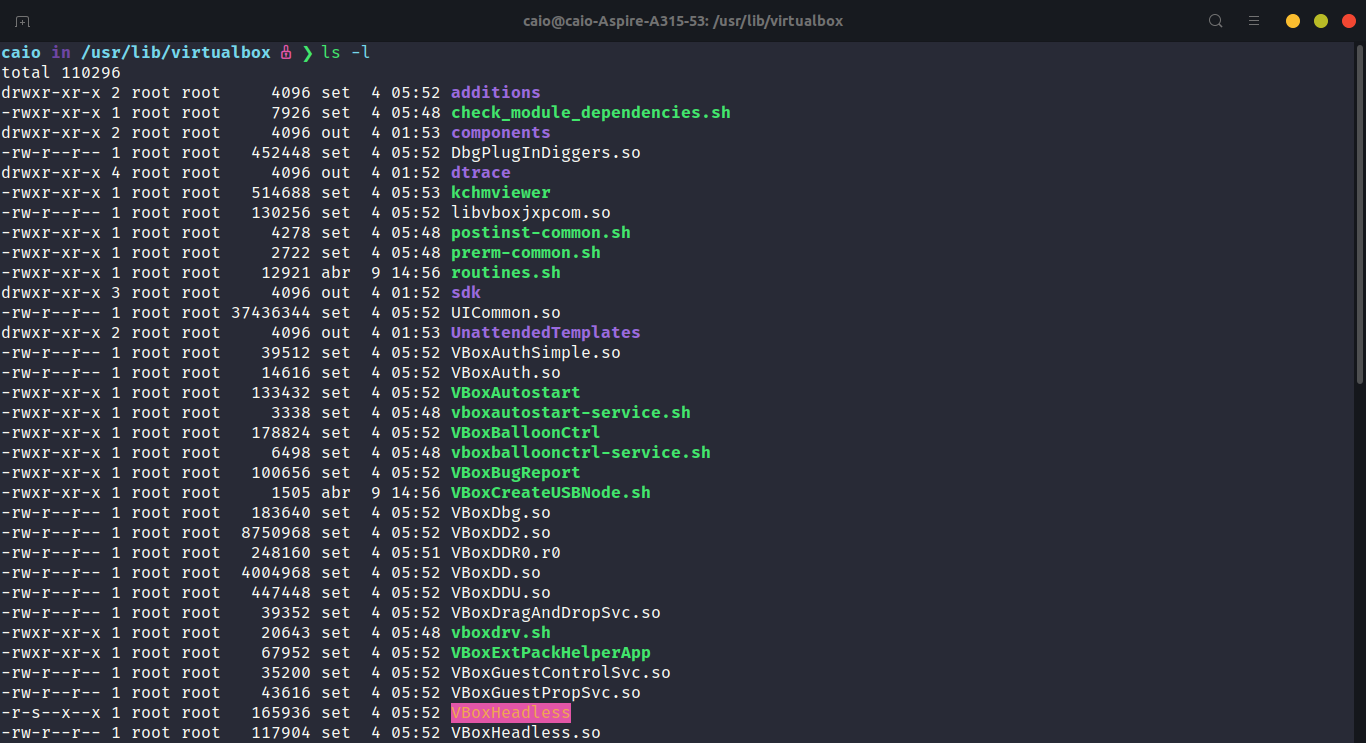Click 'VBoxHeadless.so' file name

(526, 732)
